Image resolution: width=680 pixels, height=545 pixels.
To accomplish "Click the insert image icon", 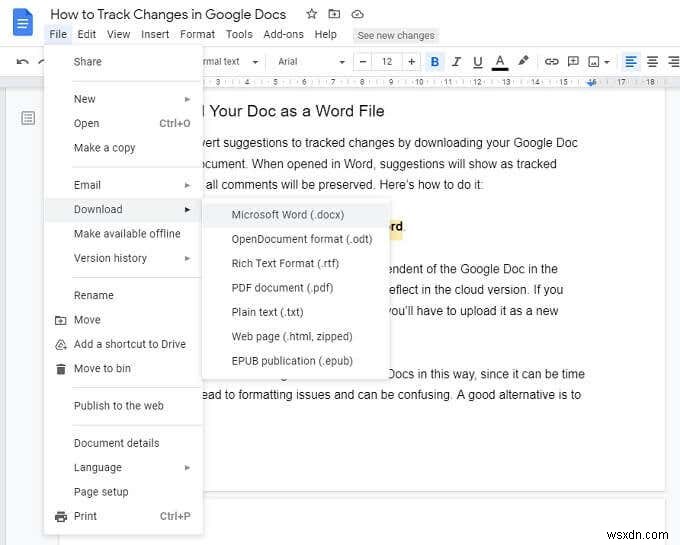I will pyautogui.click(x=593, y=62).
